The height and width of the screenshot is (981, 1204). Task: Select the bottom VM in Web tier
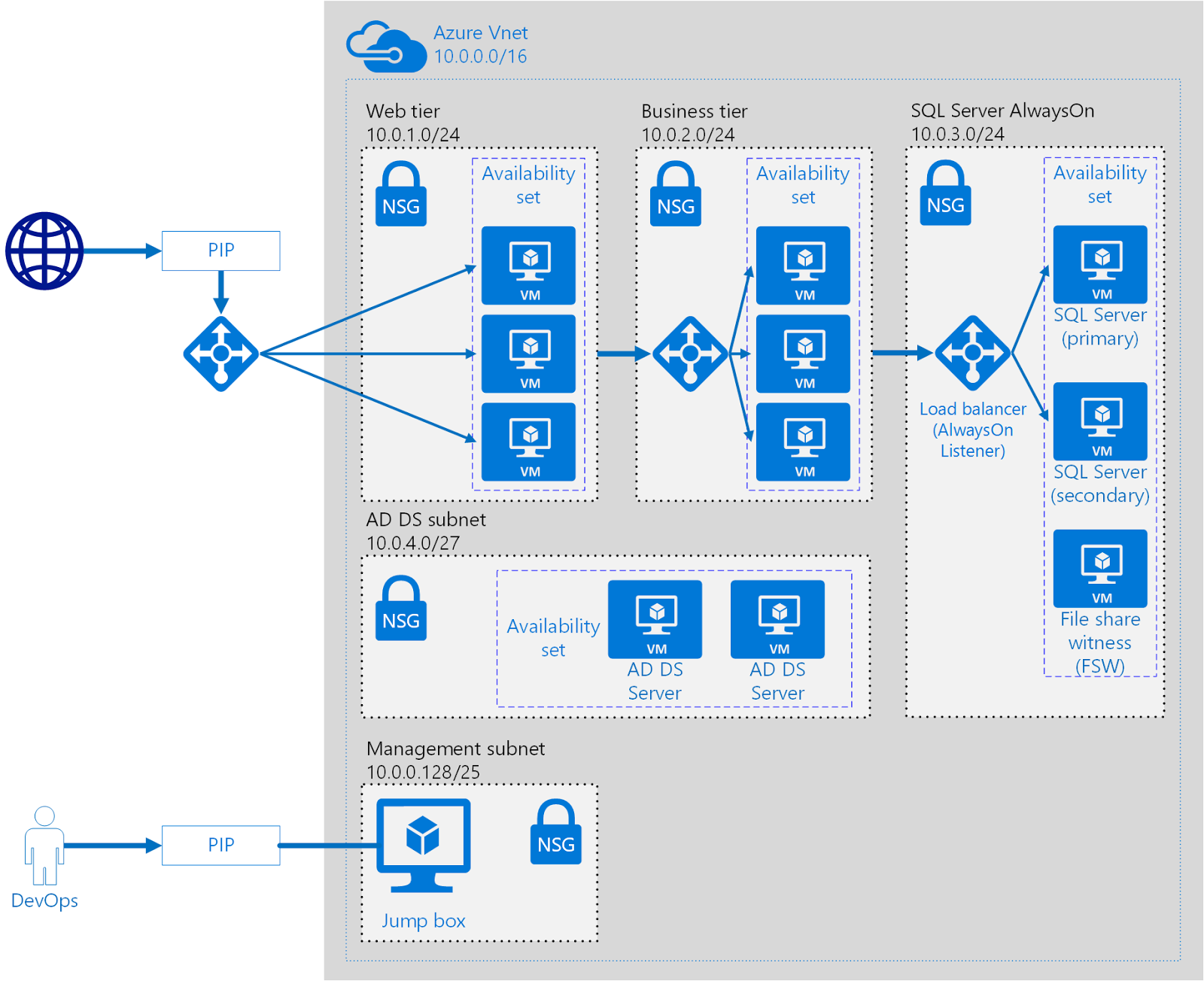(528, 442)
